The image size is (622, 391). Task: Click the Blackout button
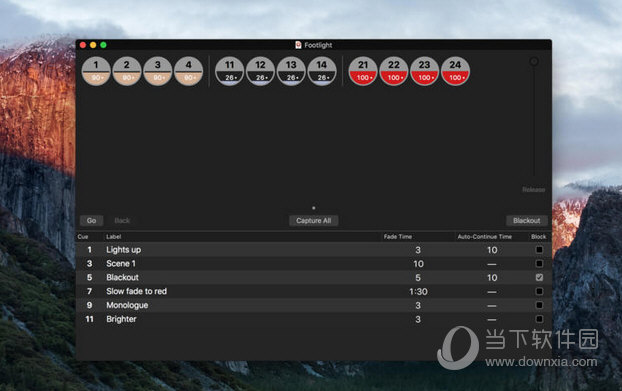point(527,220)
